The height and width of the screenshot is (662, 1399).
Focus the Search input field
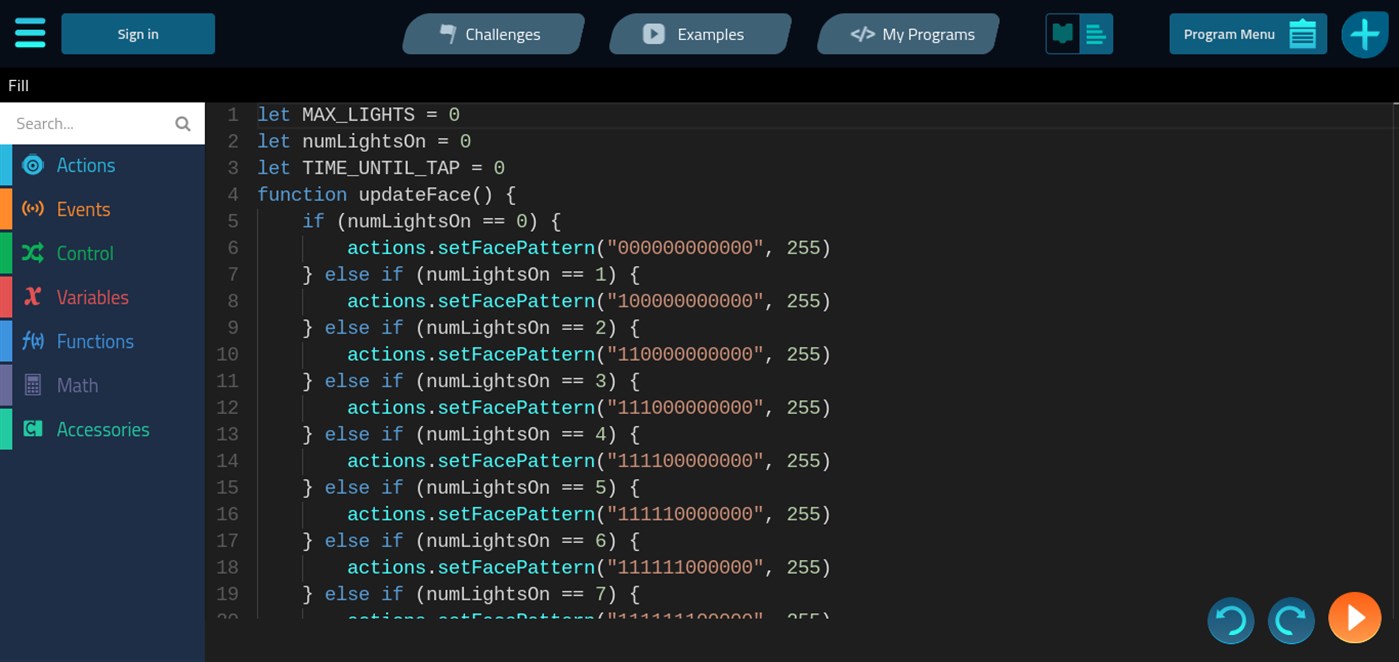(x=90, y=124)
